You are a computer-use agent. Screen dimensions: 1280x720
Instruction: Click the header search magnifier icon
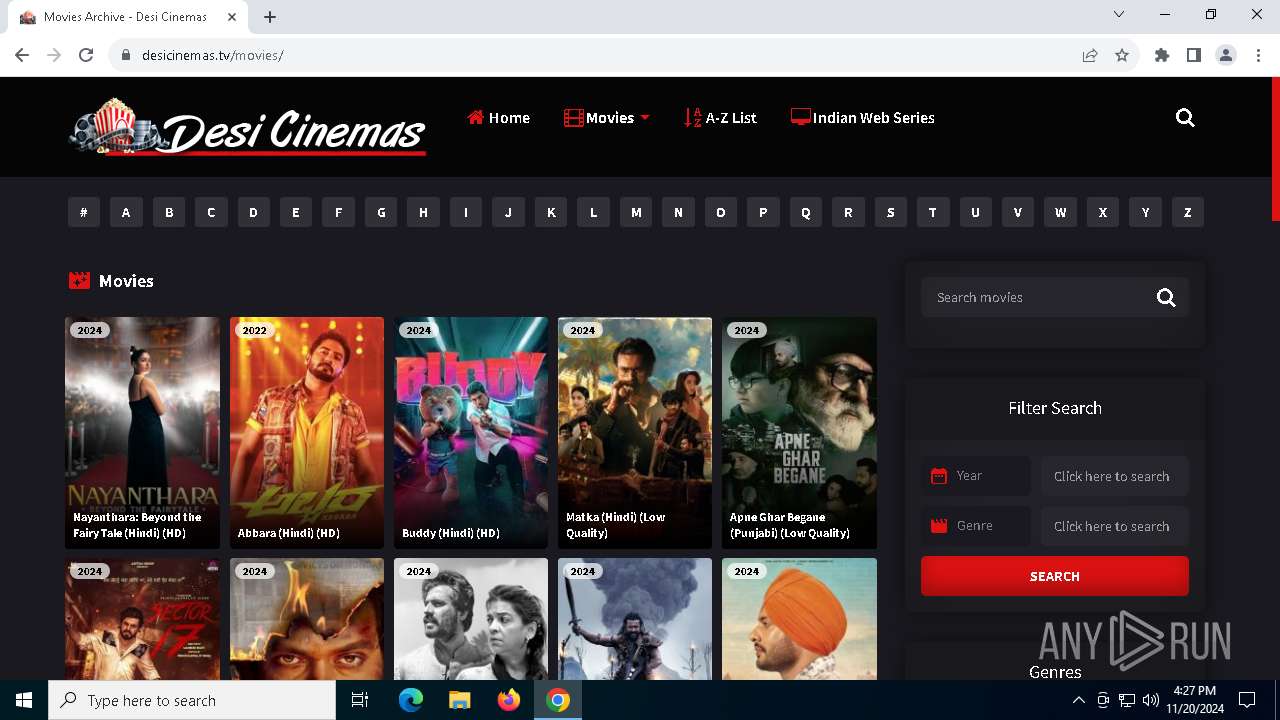(1185, 118)
